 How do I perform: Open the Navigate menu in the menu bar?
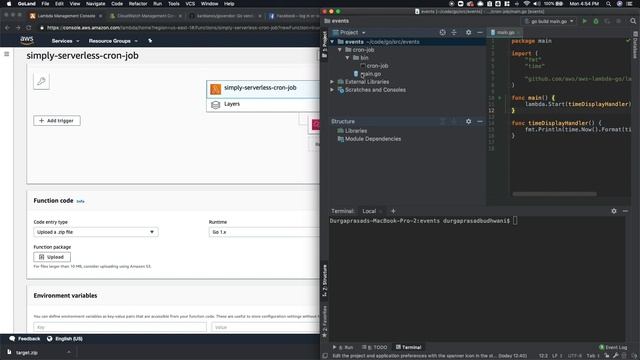click(96, 4)
